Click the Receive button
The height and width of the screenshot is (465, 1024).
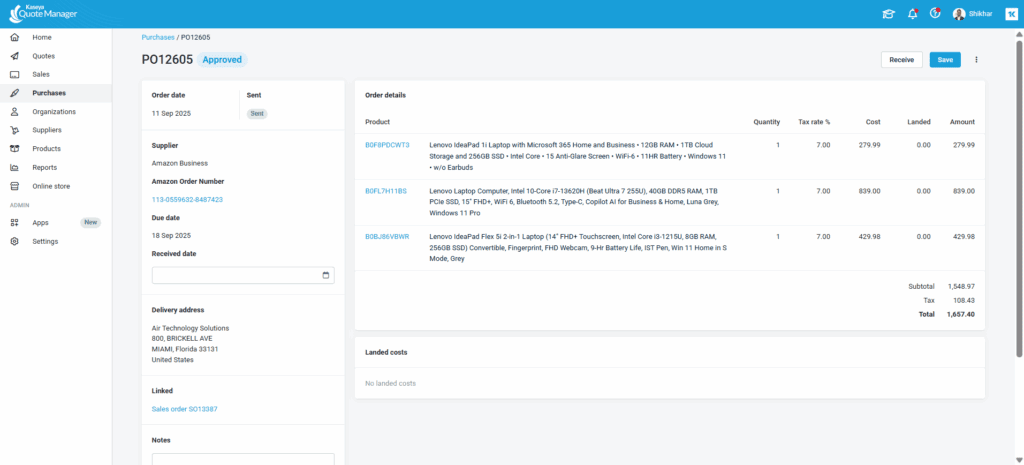(901, 60)
